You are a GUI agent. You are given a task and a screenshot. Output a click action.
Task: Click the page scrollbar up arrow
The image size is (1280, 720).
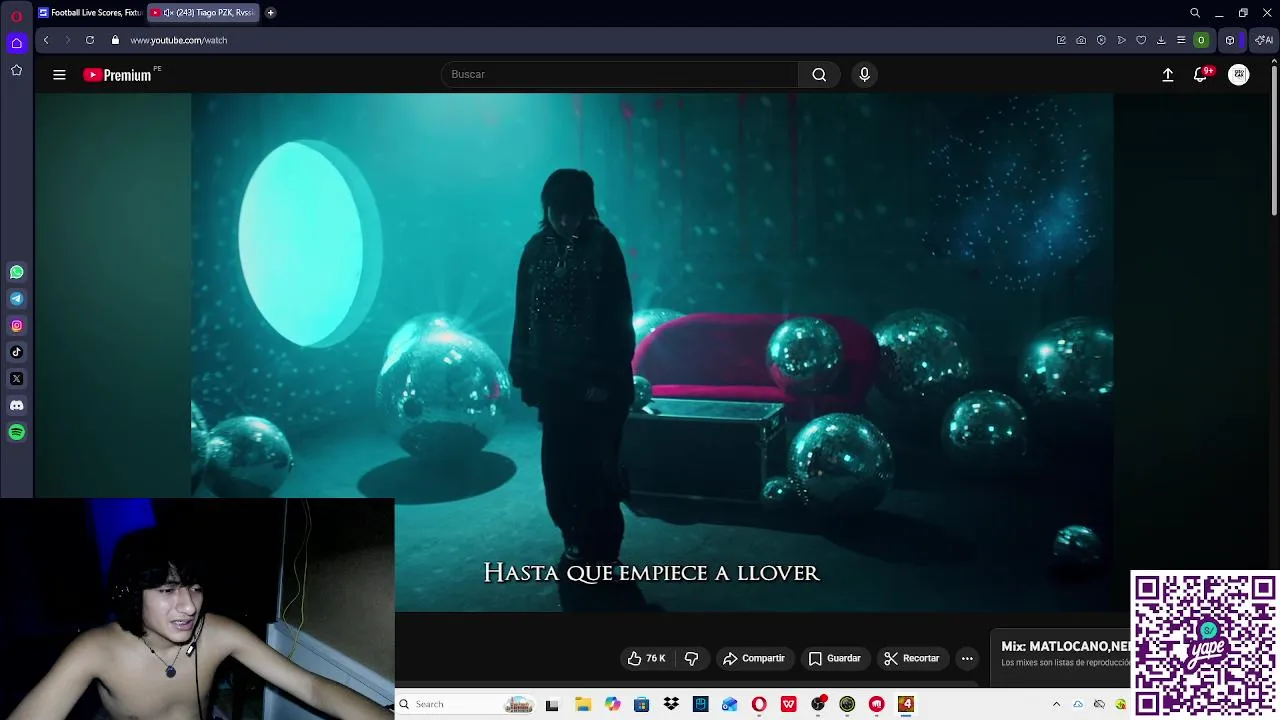1274,61
